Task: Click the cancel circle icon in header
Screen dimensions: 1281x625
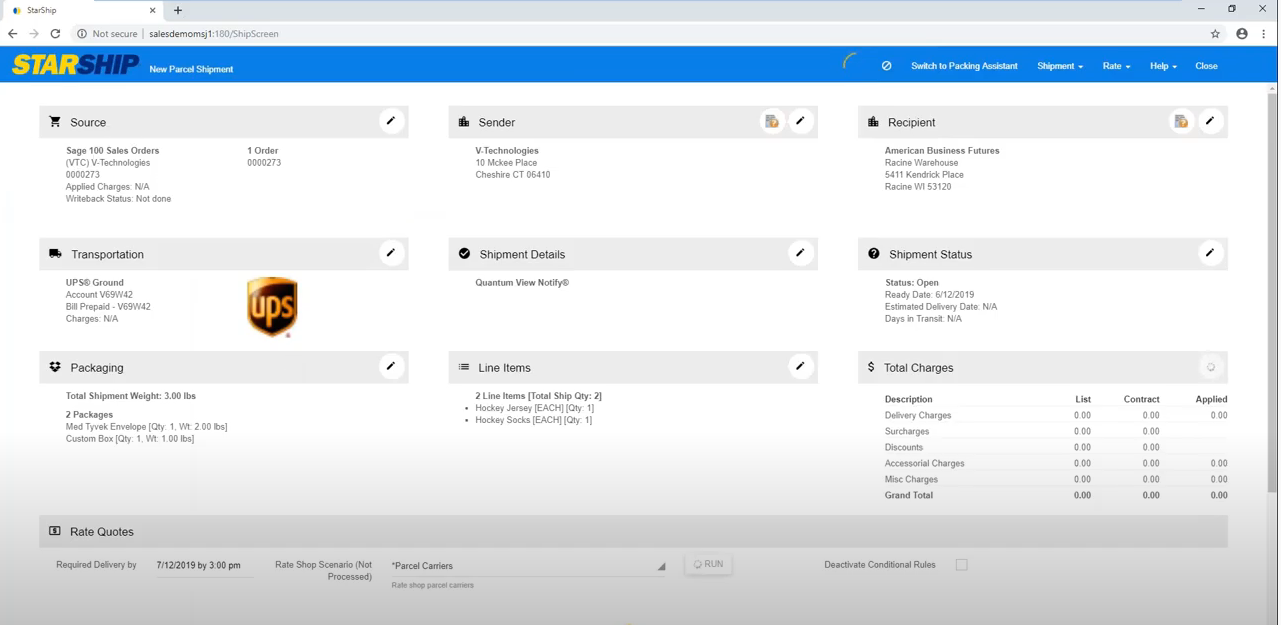Action: pyautogui.click(x=886, y=66)
